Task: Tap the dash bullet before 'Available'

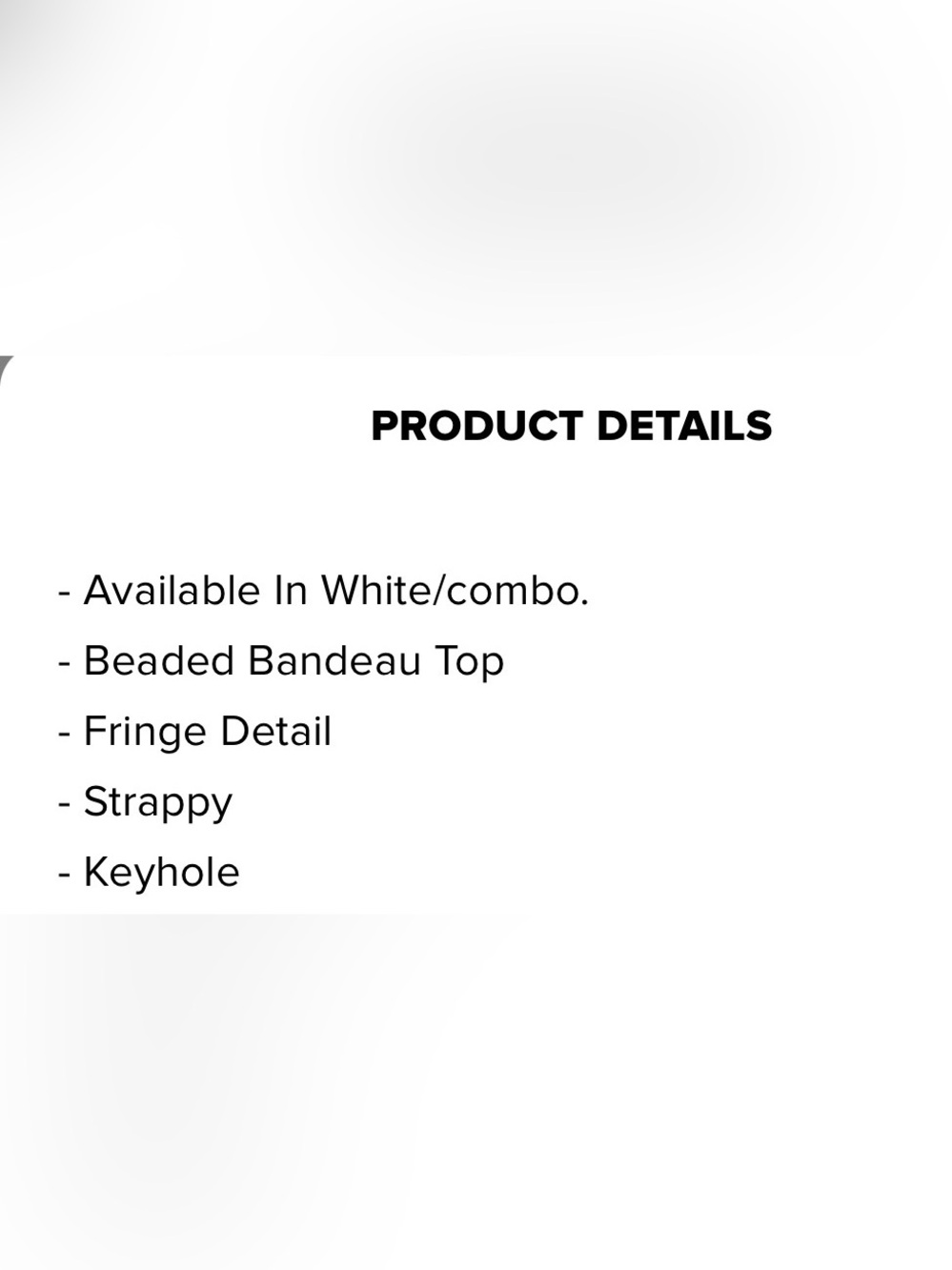Action: click(65, 593)
